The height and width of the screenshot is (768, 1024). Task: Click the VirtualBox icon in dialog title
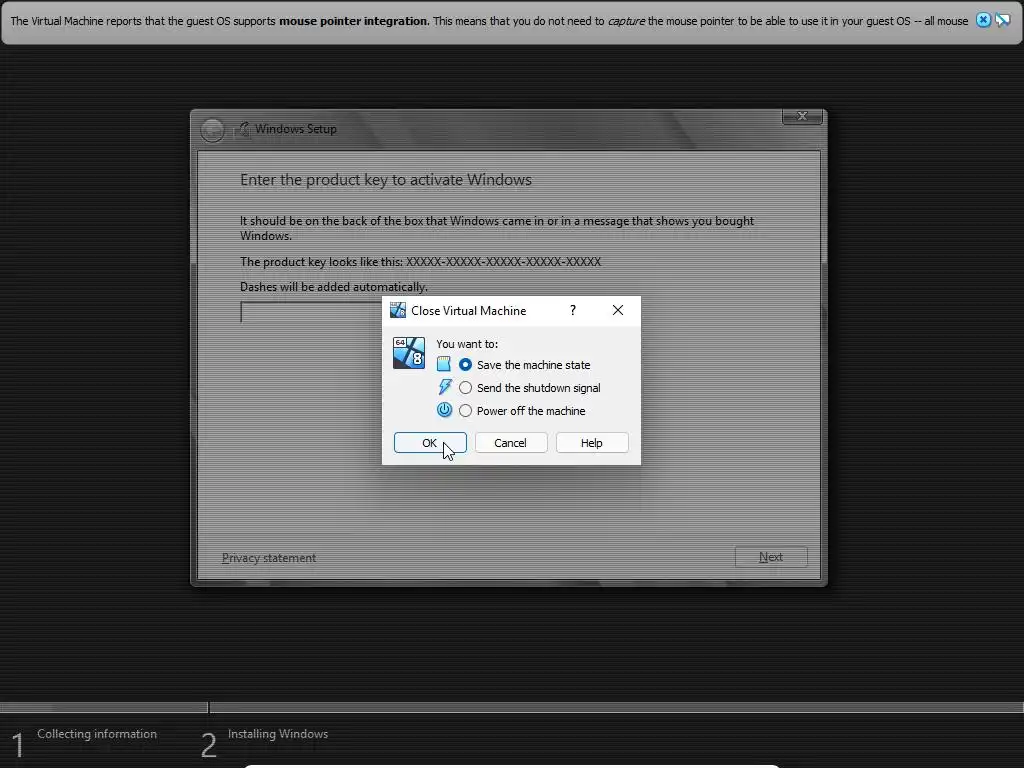click(398, 310)
